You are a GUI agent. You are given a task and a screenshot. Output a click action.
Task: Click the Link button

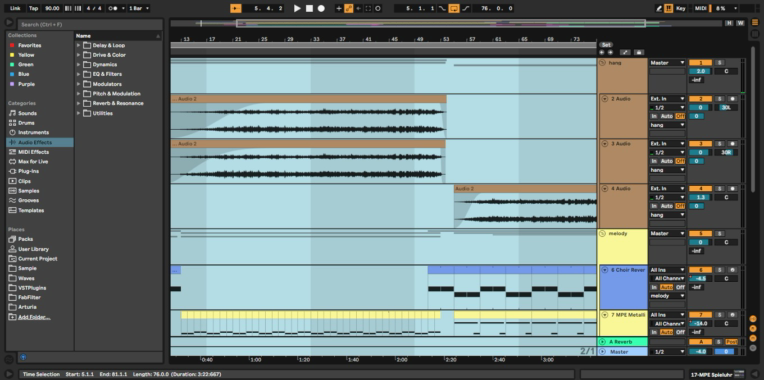pyautogui.click(x=16, y=8)
